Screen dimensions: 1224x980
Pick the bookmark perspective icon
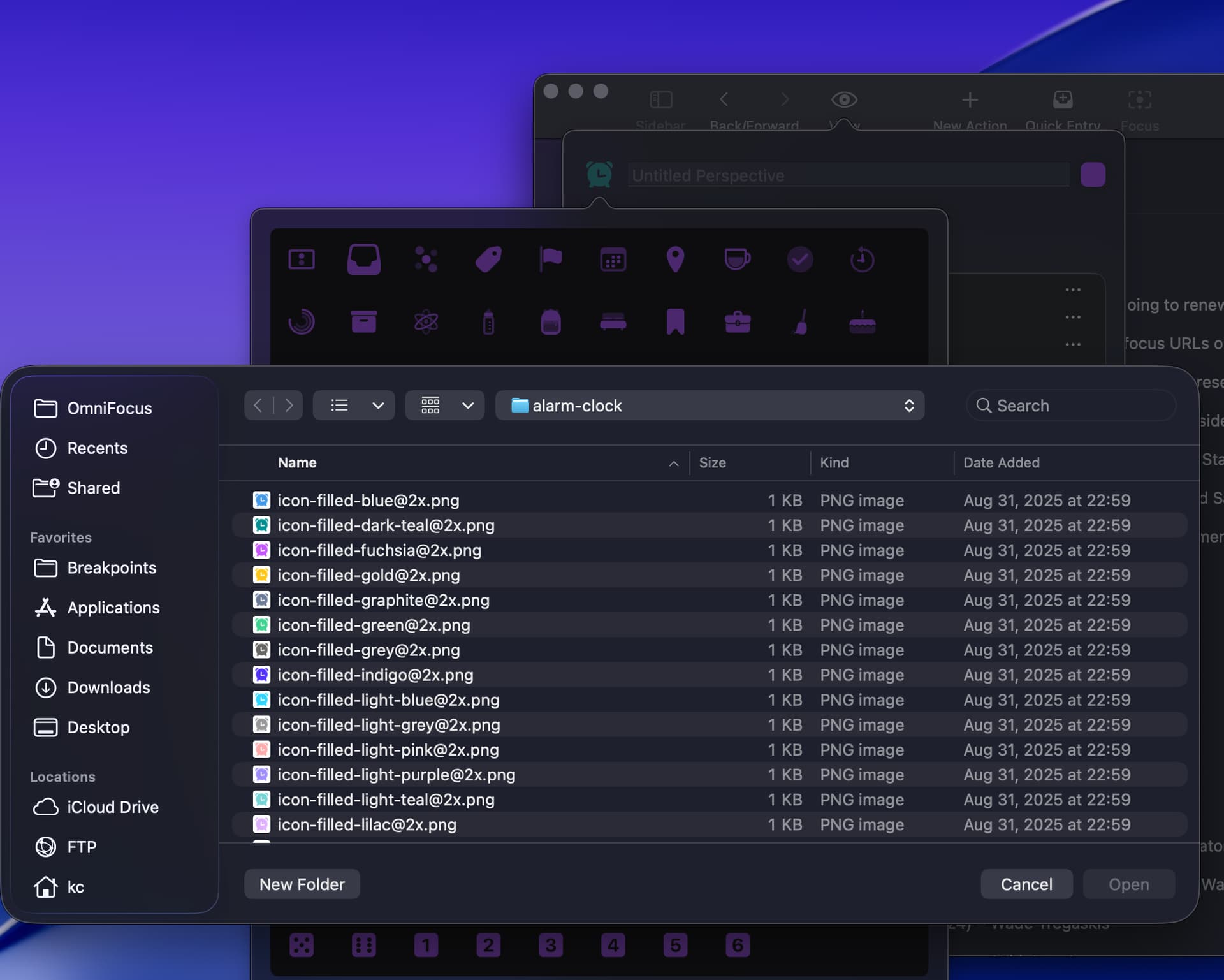[x=675, y=322]
